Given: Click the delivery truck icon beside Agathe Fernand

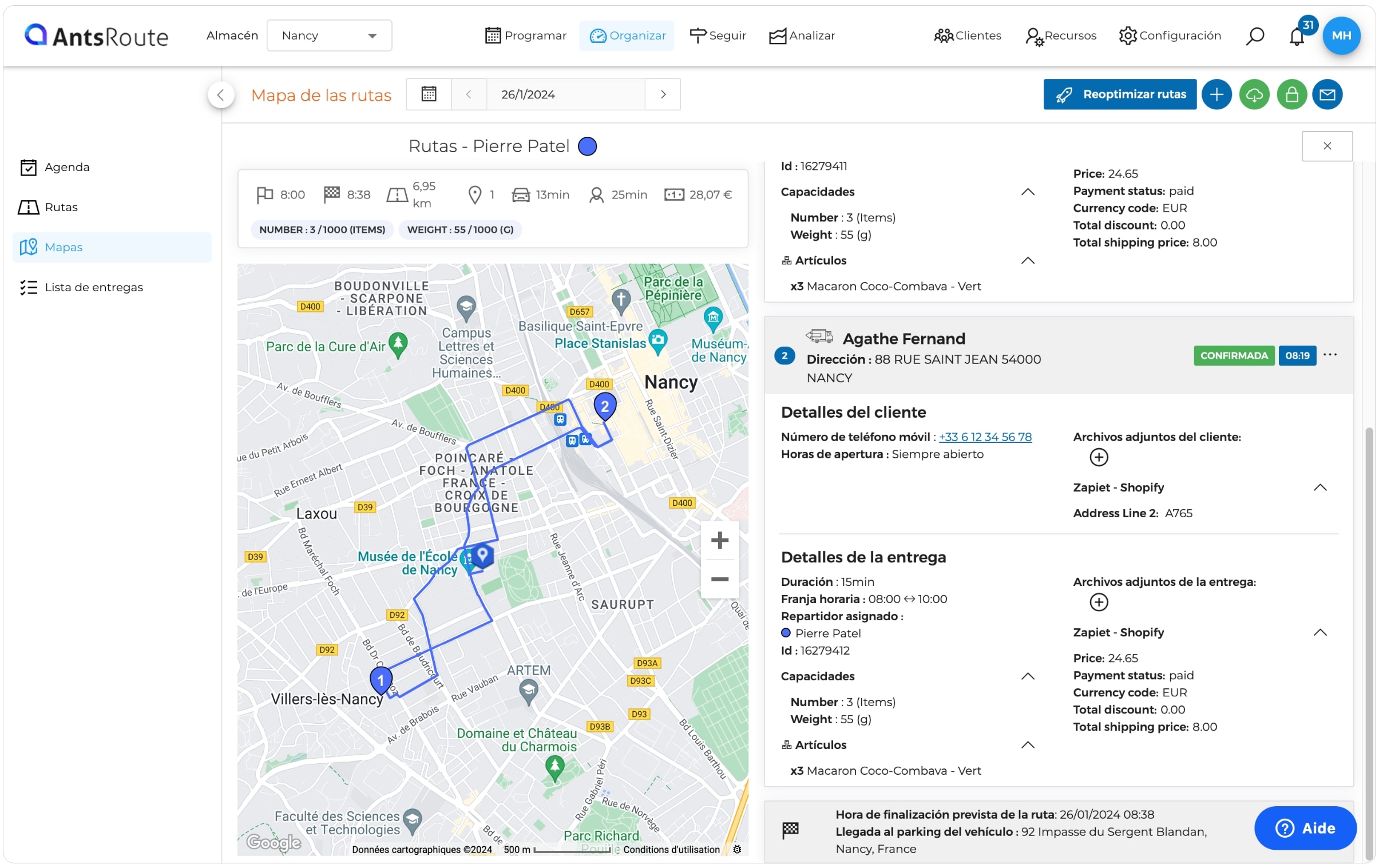Looking at the screenshot, I should tap(819, 335).
